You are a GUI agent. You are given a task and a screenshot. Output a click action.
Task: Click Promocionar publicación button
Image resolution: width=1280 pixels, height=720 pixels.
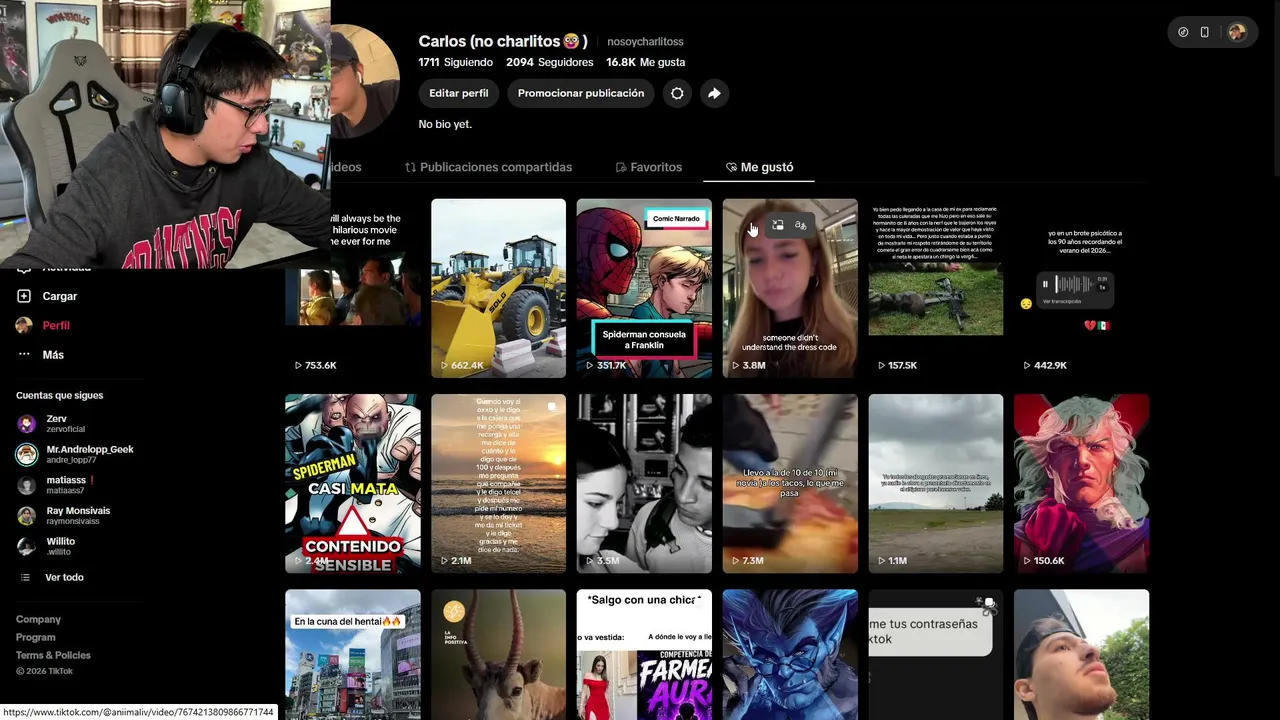(x=581, y=93)
